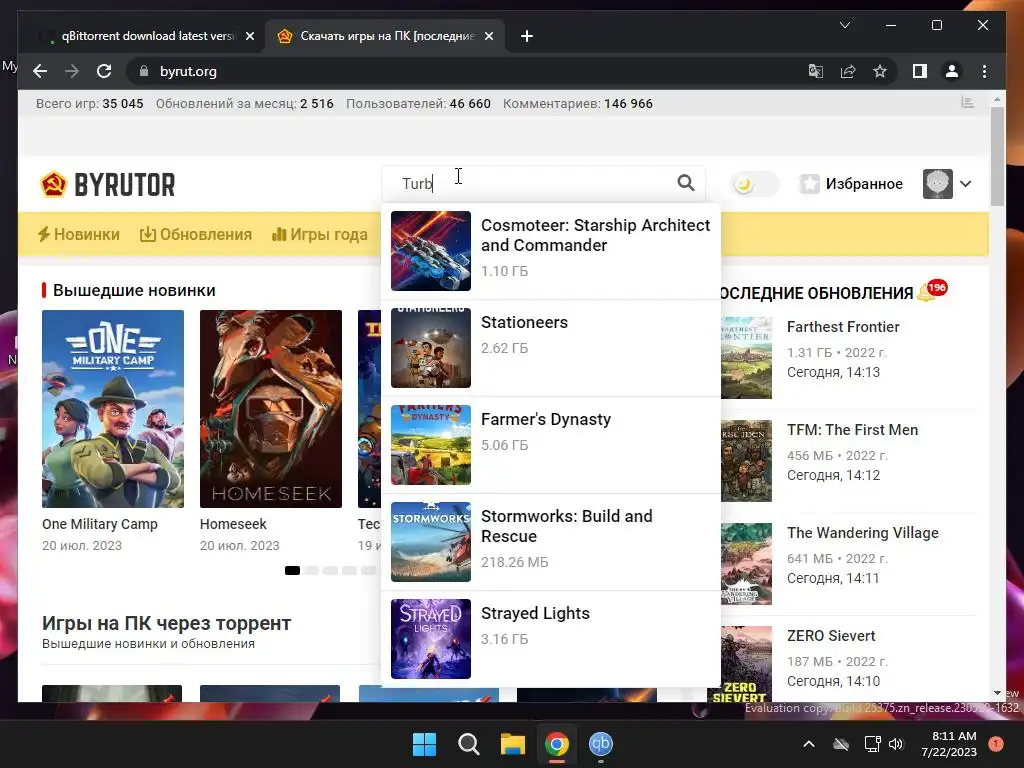Open Farthest Frontier update entry
The image size is (1024, 768).
click(849, 358)
